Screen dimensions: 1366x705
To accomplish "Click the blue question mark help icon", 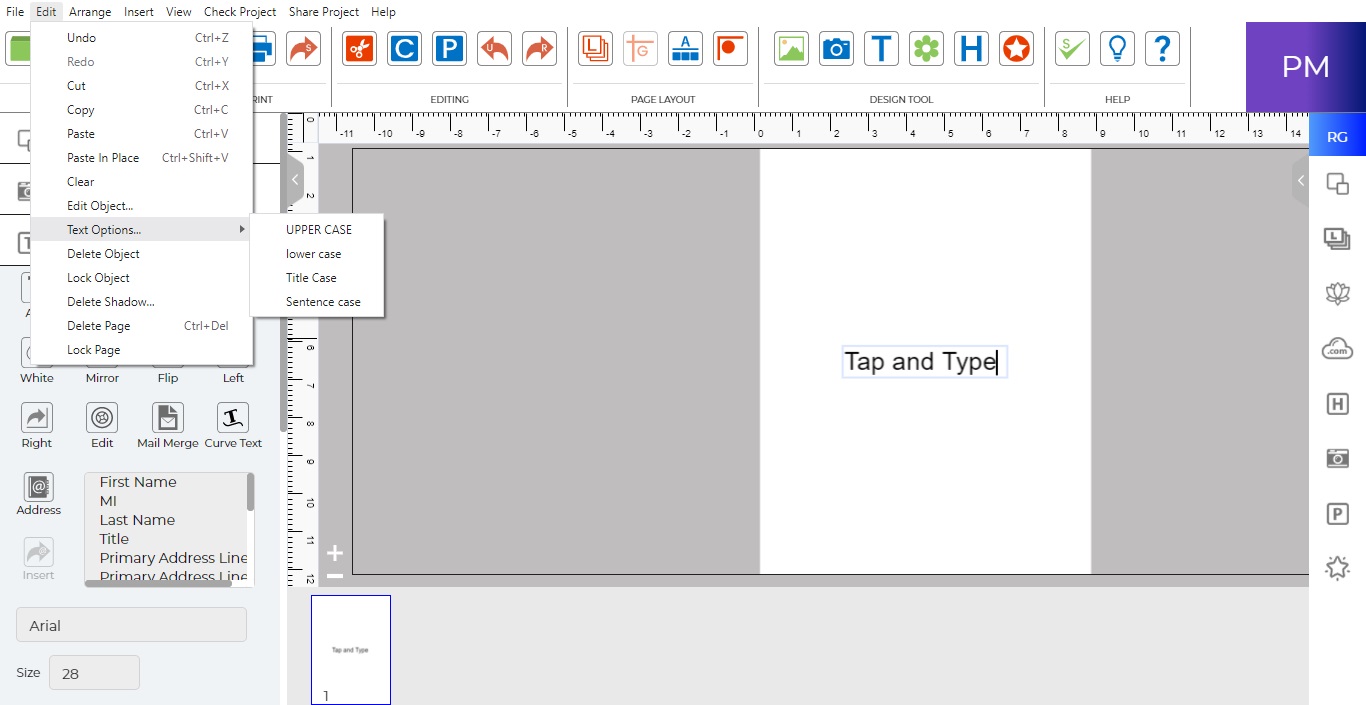I will (x=1162, y=48).
